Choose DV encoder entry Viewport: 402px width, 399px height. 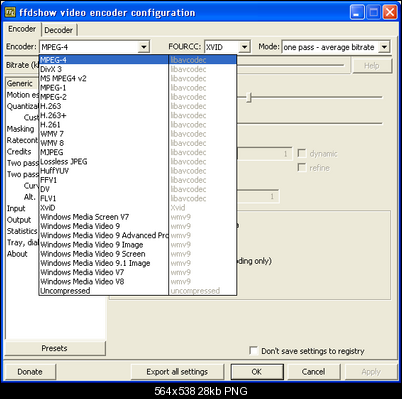click(x=138, y=189)
